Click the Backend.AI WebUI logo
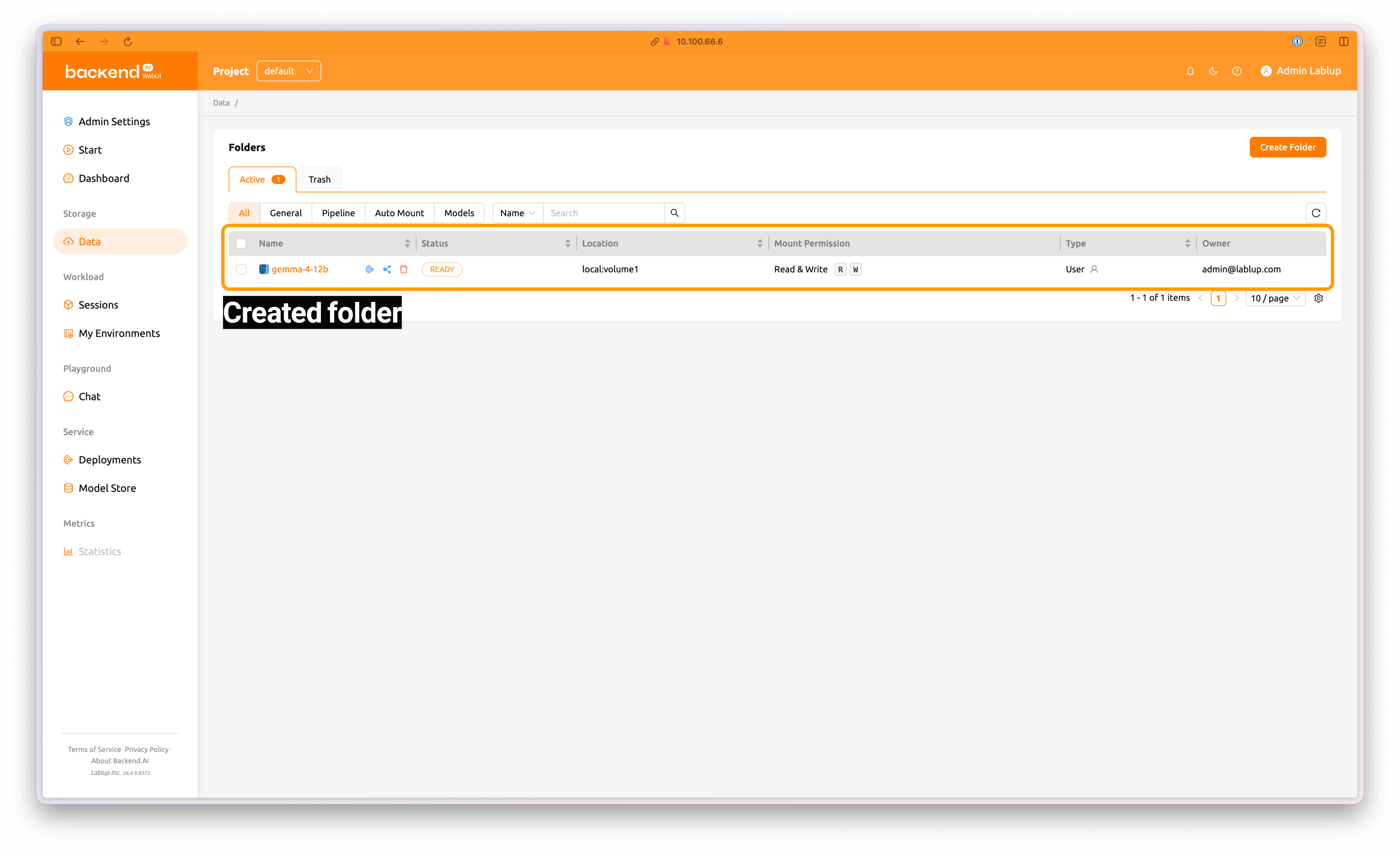The image size is (1400, 852). 113,72
